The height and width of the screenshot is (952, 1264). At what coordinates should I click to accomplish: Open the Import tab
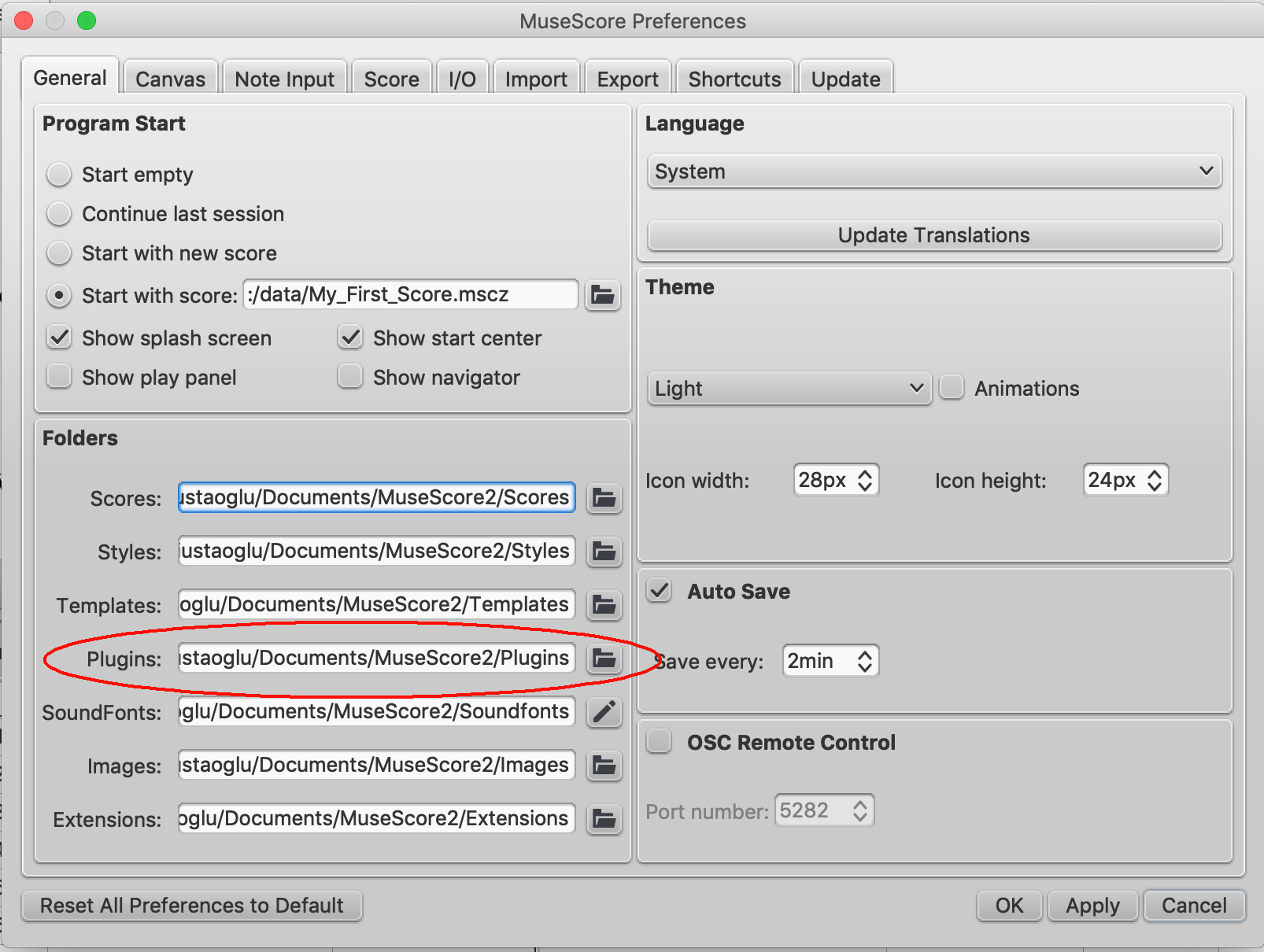(x=536, y=79)
